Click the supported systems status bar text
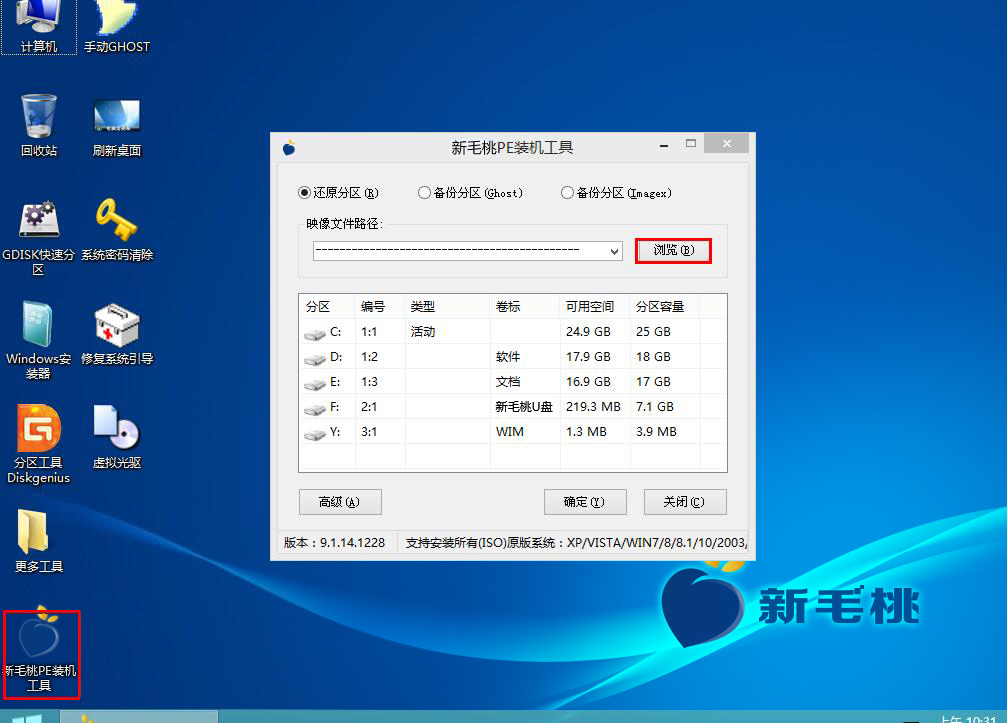Screen dimensions: 1007x723 coord(576,543)
